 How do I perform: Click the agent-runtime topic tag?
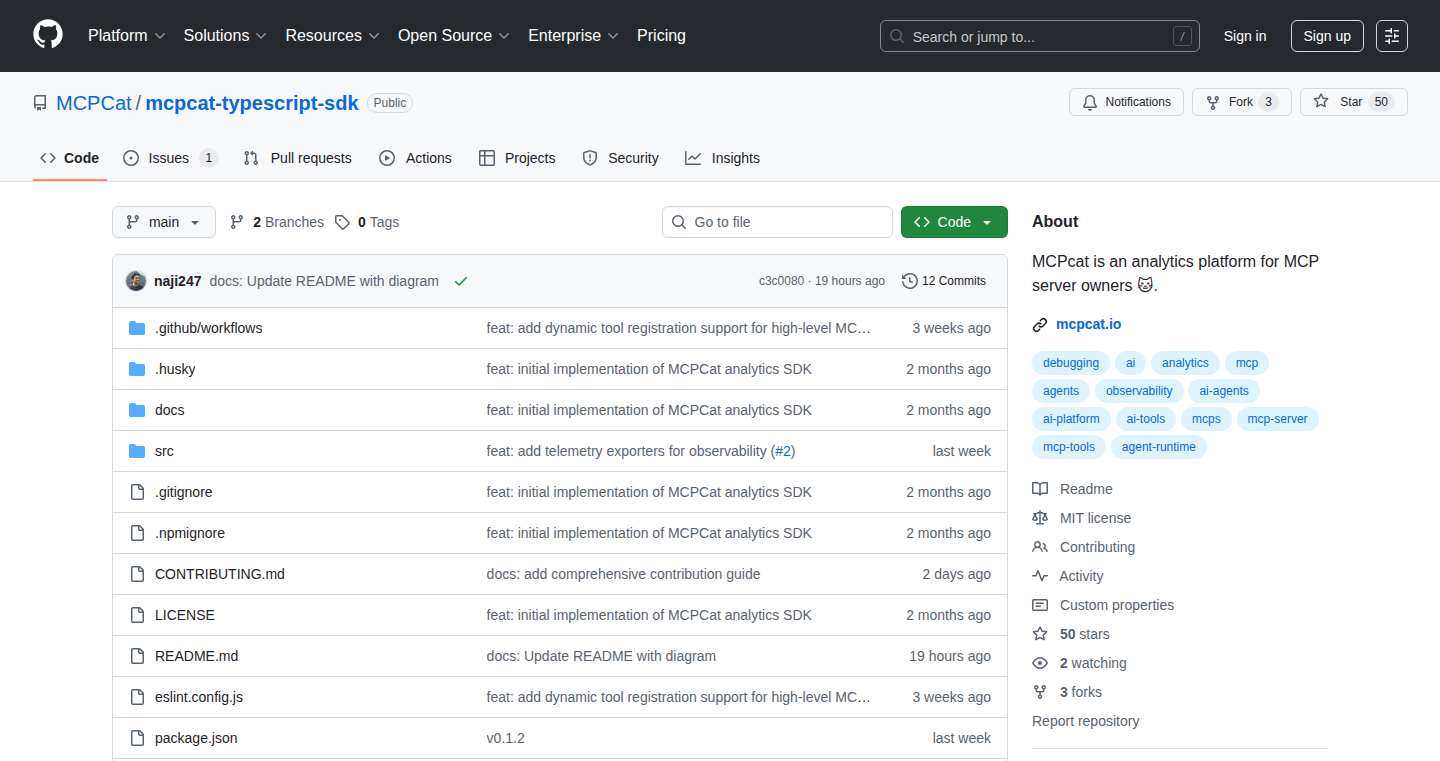click(1159, 447)
